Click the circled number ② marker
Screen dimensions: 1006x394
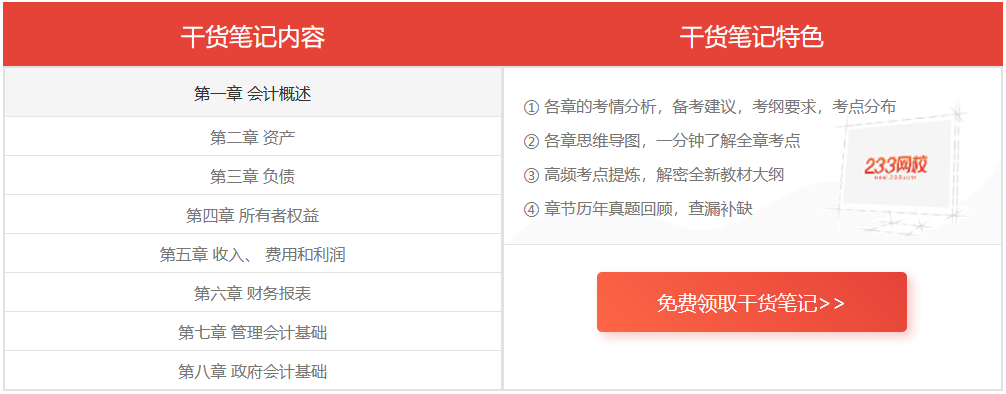click(530, 141)
